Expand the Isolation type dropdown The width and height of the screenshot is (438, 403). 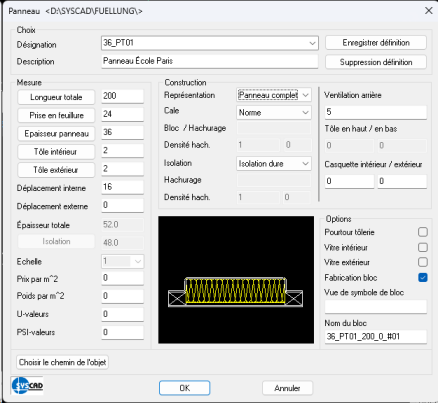tap(274, 164)
